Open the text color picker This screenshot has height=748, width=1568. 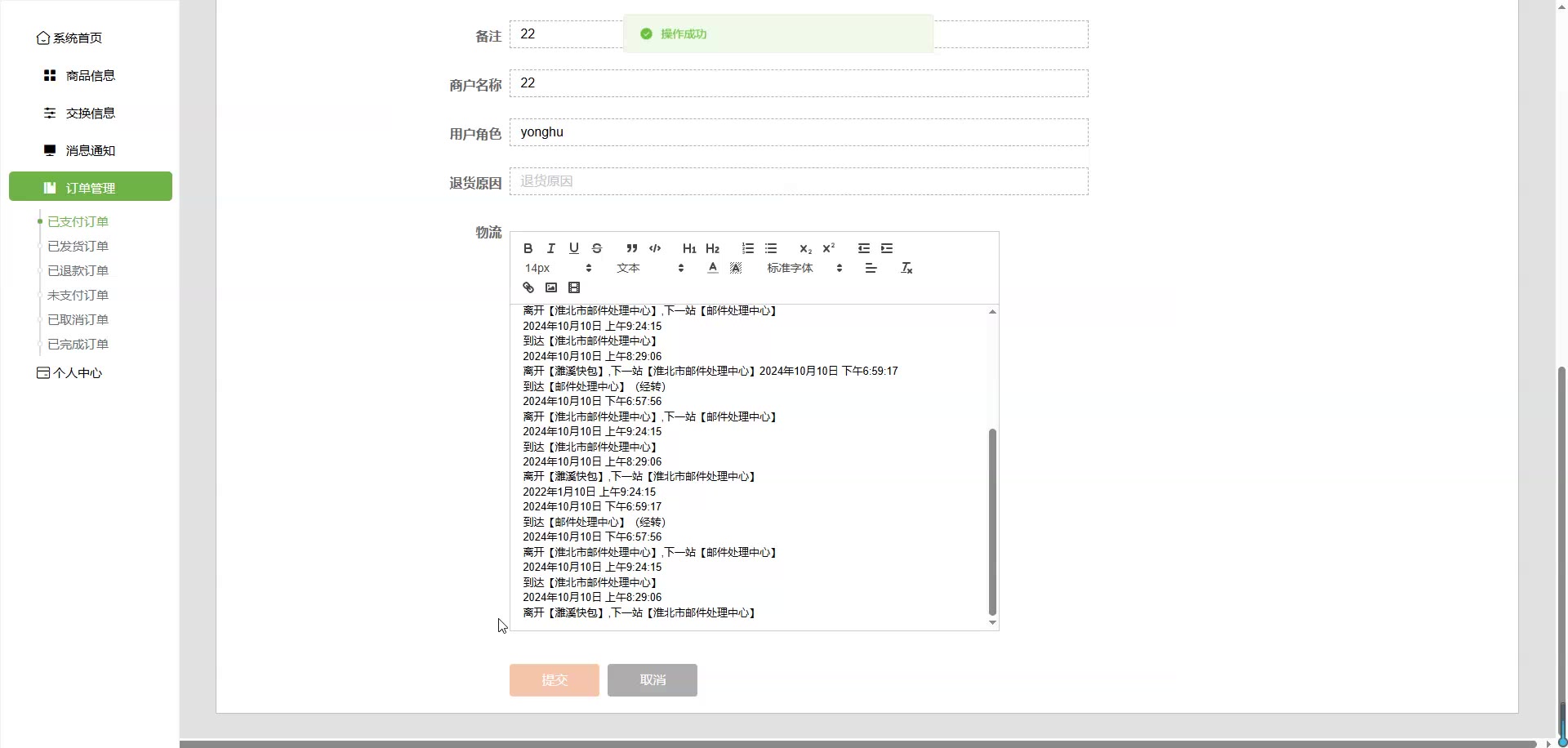(713, 268)
